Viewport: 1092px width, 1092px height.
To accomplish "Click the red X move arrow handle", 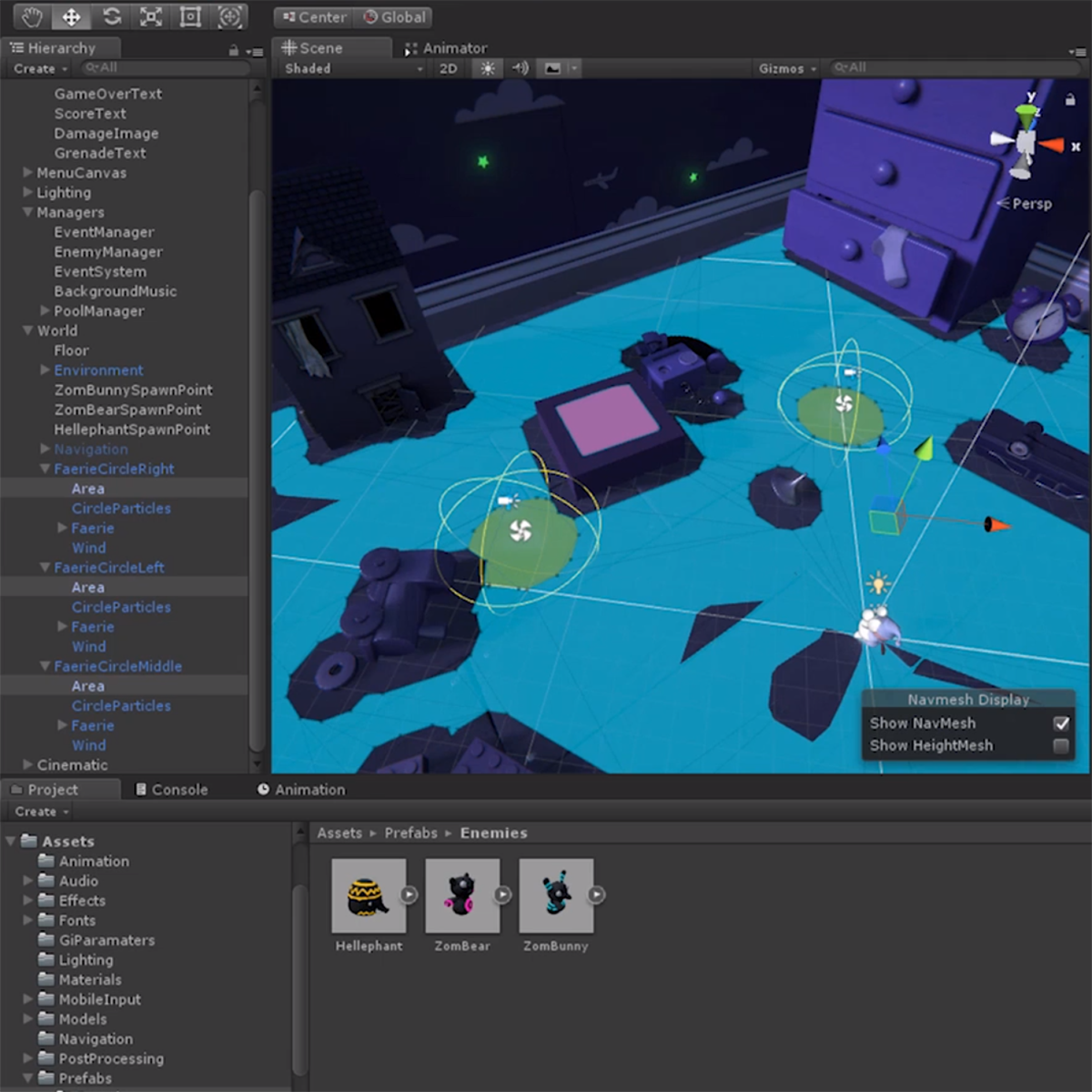I will (997, 524).
